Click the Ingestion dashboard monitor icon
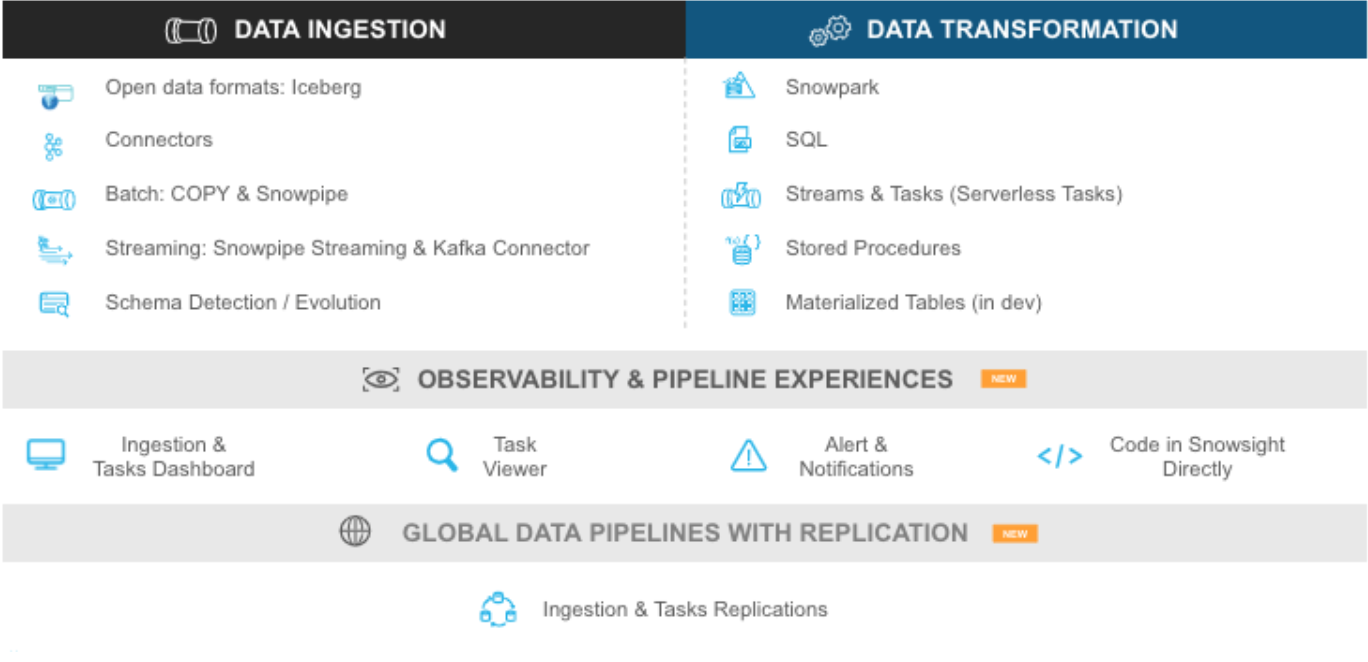 point(46,455)
